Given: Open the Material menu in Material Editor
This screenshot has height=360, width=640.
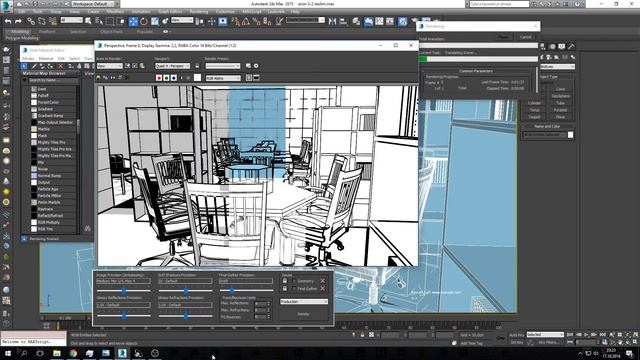Looking at the screenshot, I should [46, 59].
